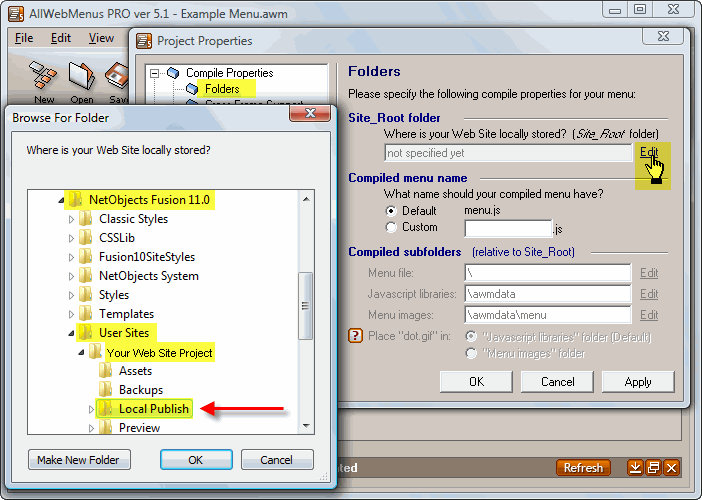Click the Javascript libraries path field
Screen dimensions: 702x500
tap(548, 294)
